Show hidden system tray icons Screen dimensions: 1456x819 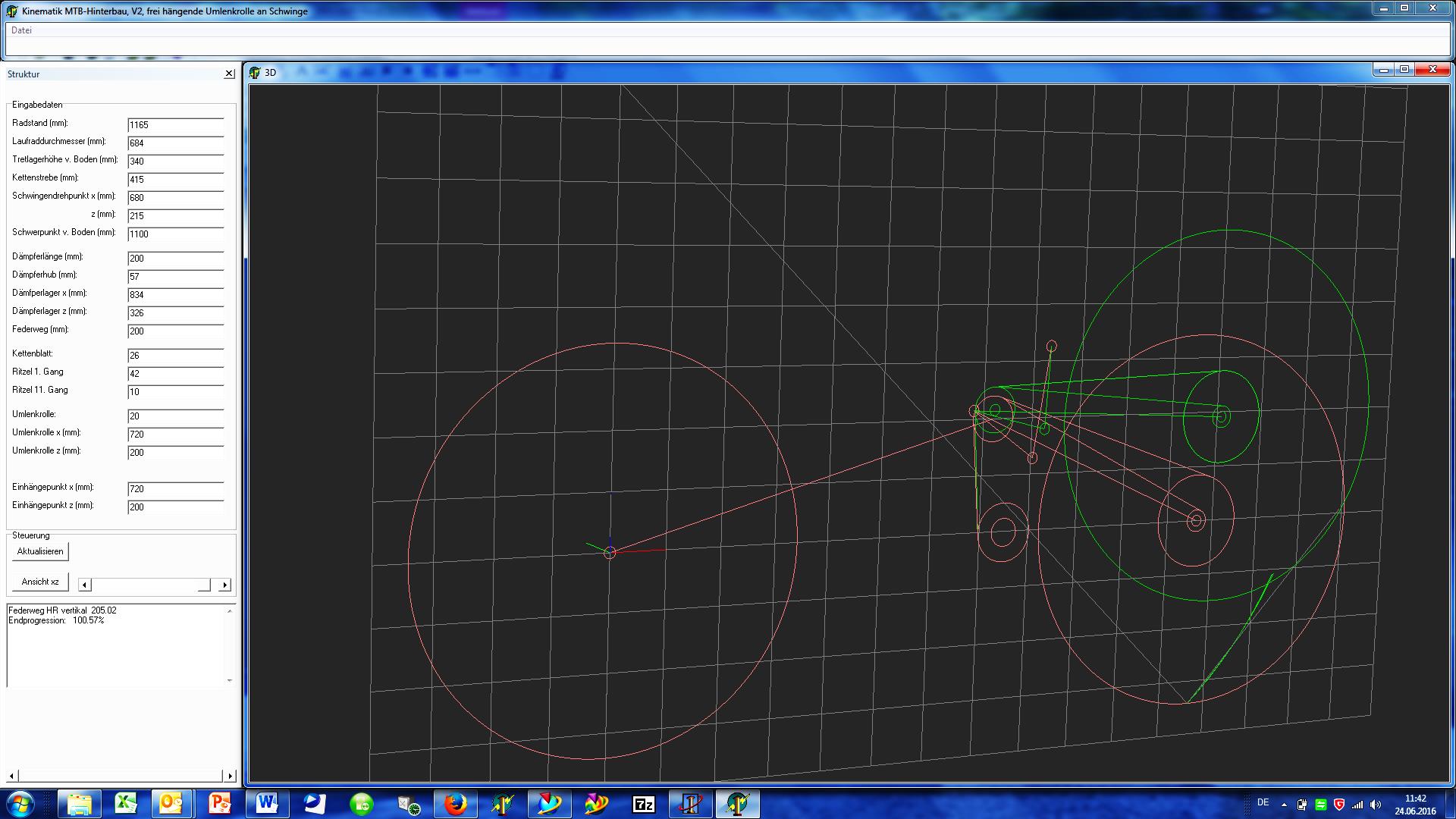tap(1284, 805)
